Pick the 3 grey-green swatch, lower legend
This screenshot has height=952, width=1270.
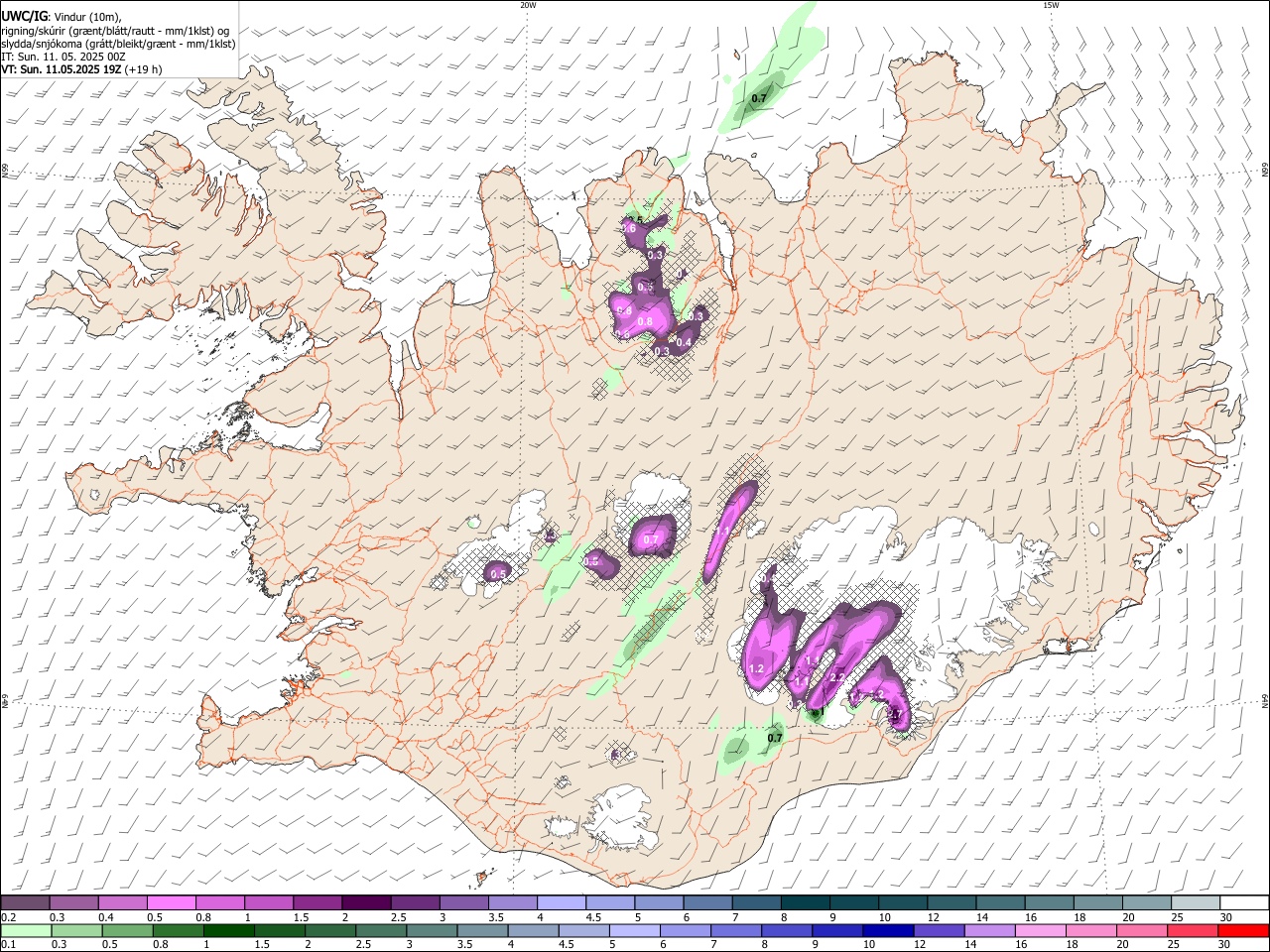(432, 931)
